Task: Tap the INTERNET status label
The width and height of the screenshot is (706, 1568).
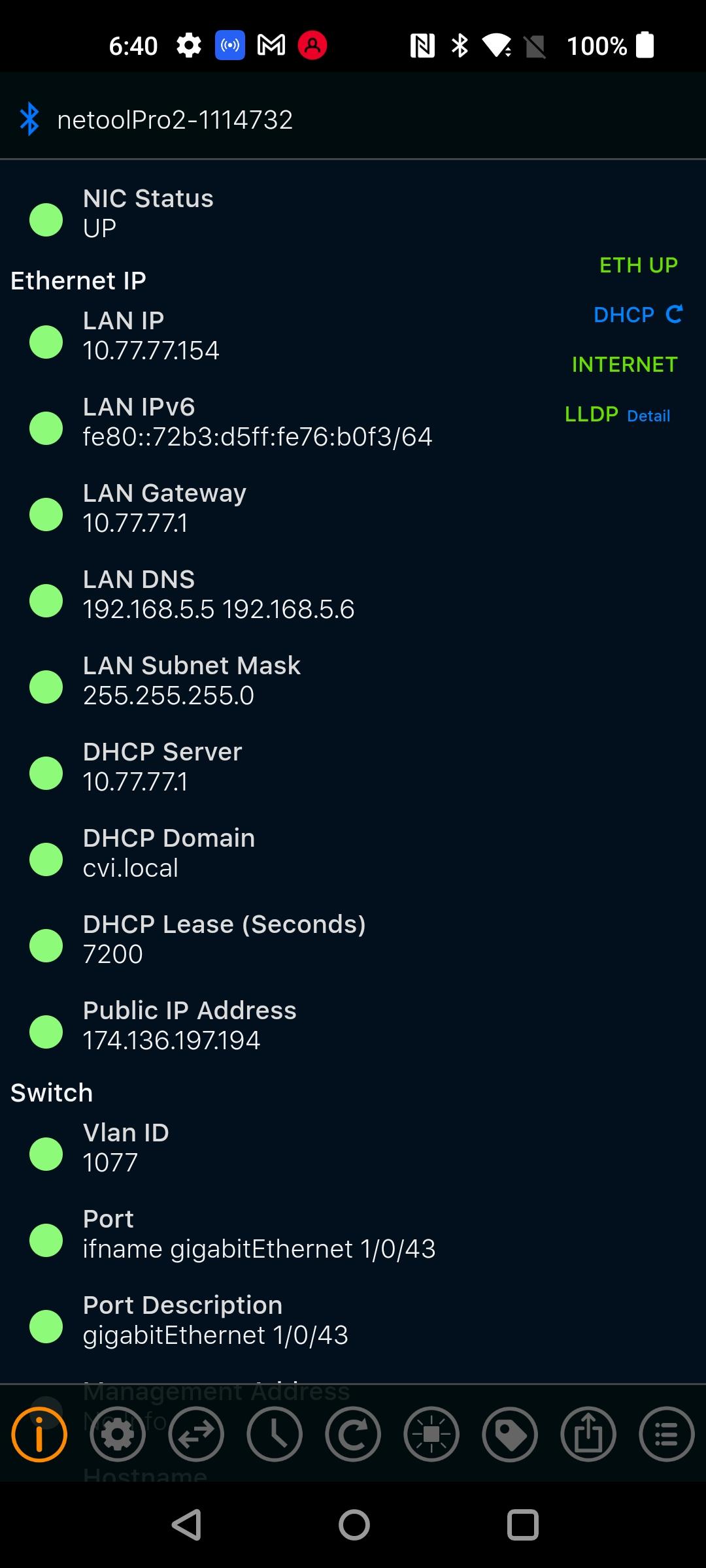Action: [624, 365]
